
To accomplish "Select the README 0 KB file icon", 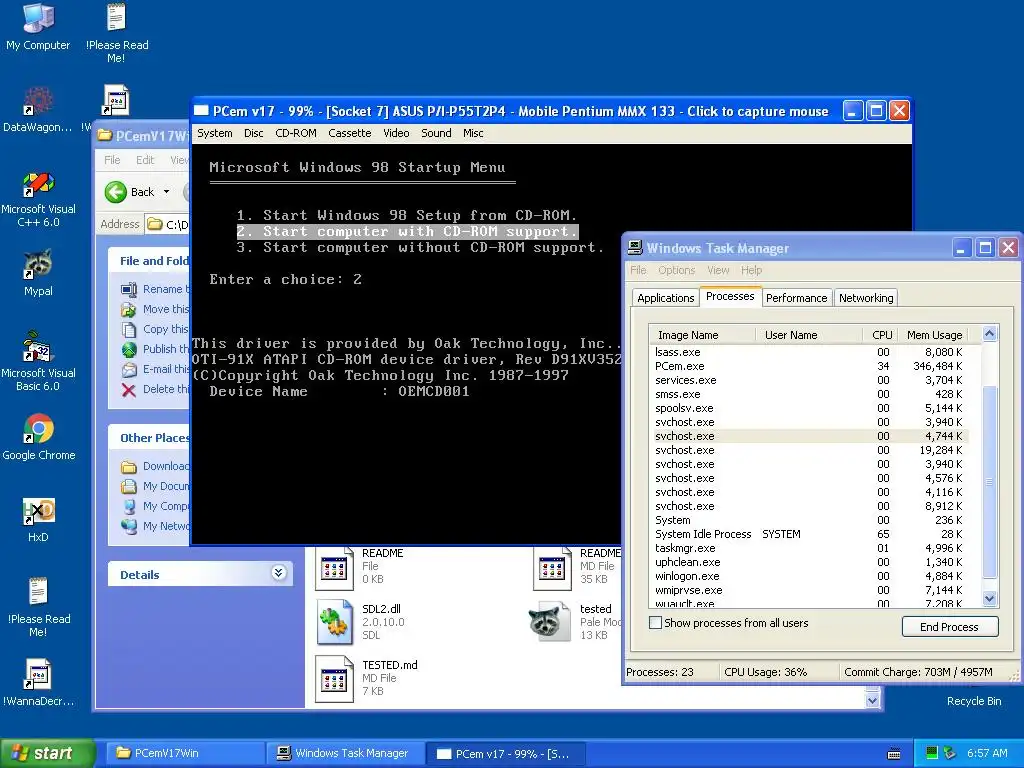I will [334, 567].
